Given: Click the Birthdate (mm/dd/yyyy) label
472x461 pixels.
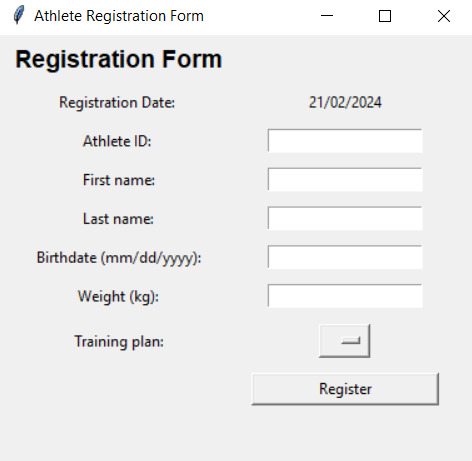Looking at the screenshot, I should click(119, 258).
